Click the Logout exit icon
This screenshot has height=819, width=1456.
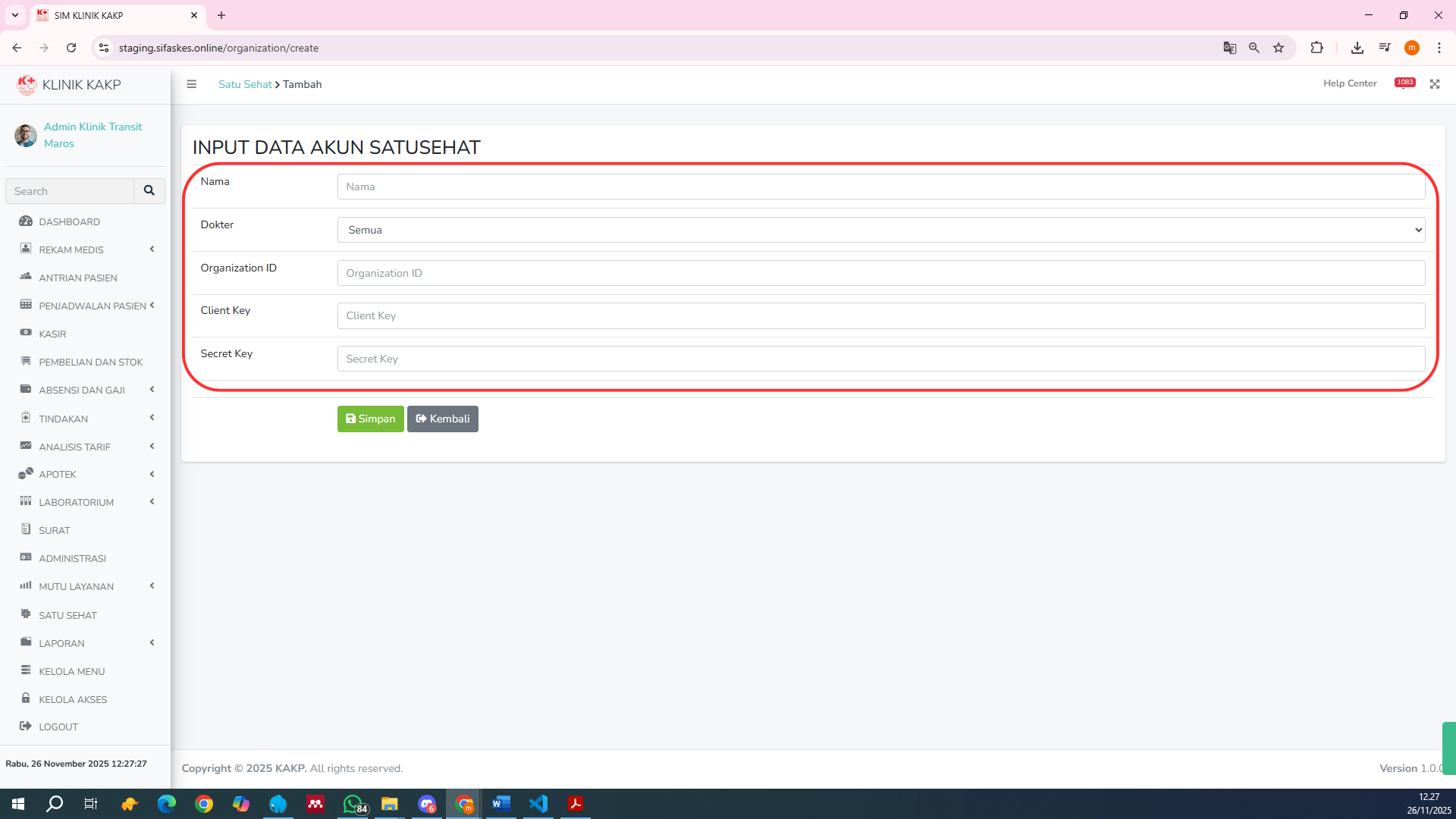click(x=26, y=726)
